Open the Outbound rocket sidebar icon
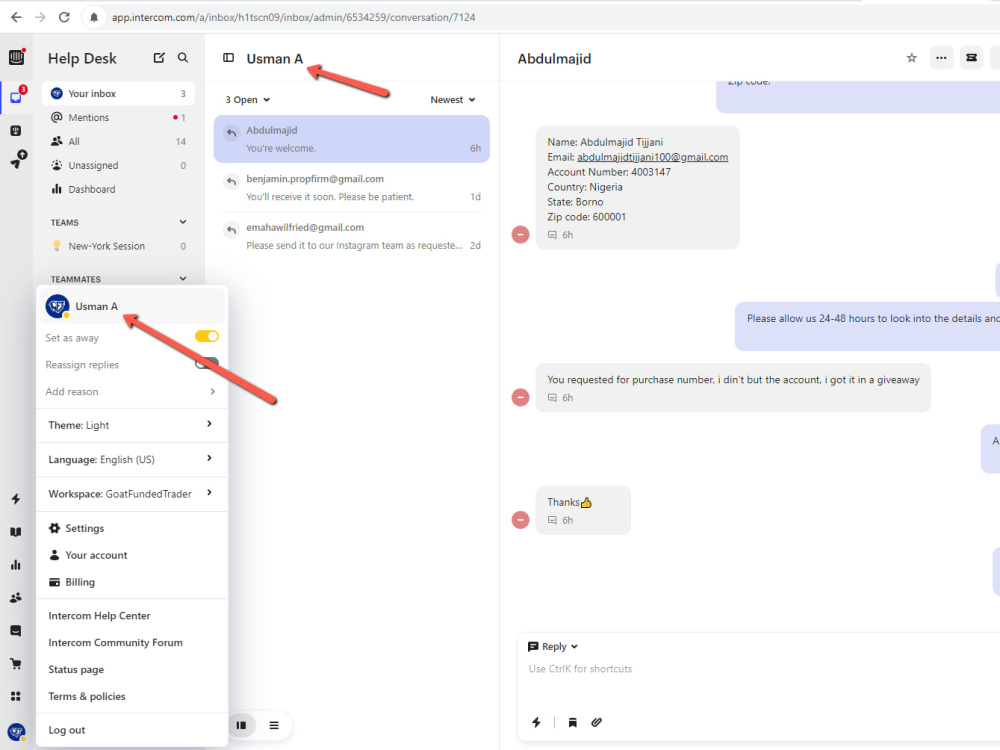Screen dimensions: 1000x750 (18, 159)
